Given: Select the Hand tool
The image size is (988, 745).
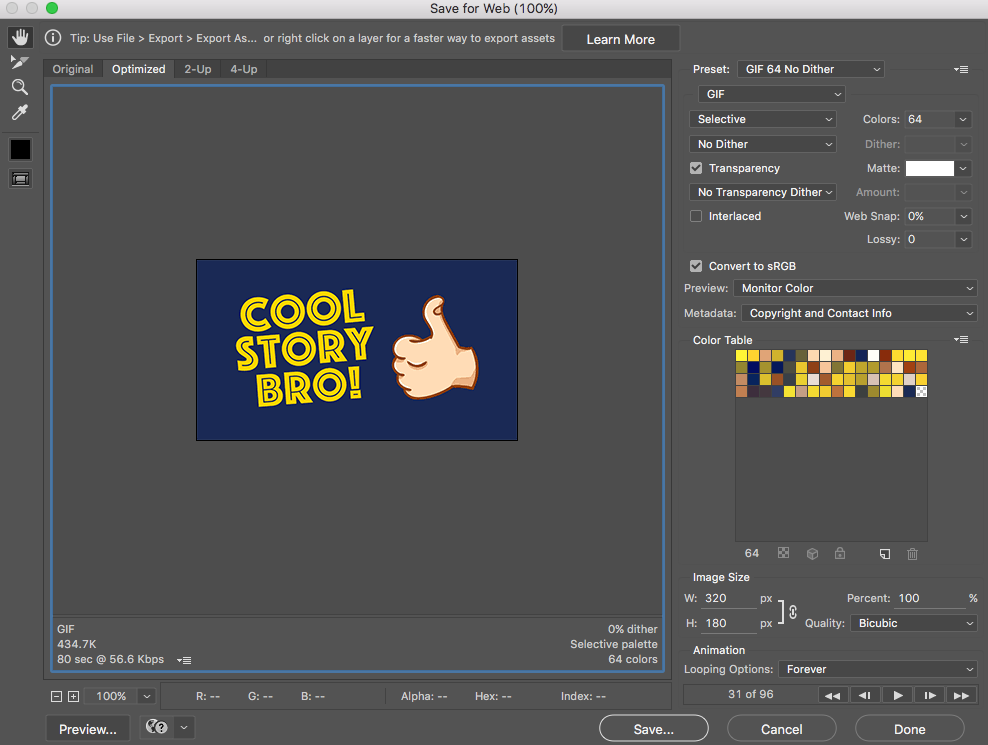Looking at the screenshot, I should point(20,36).
